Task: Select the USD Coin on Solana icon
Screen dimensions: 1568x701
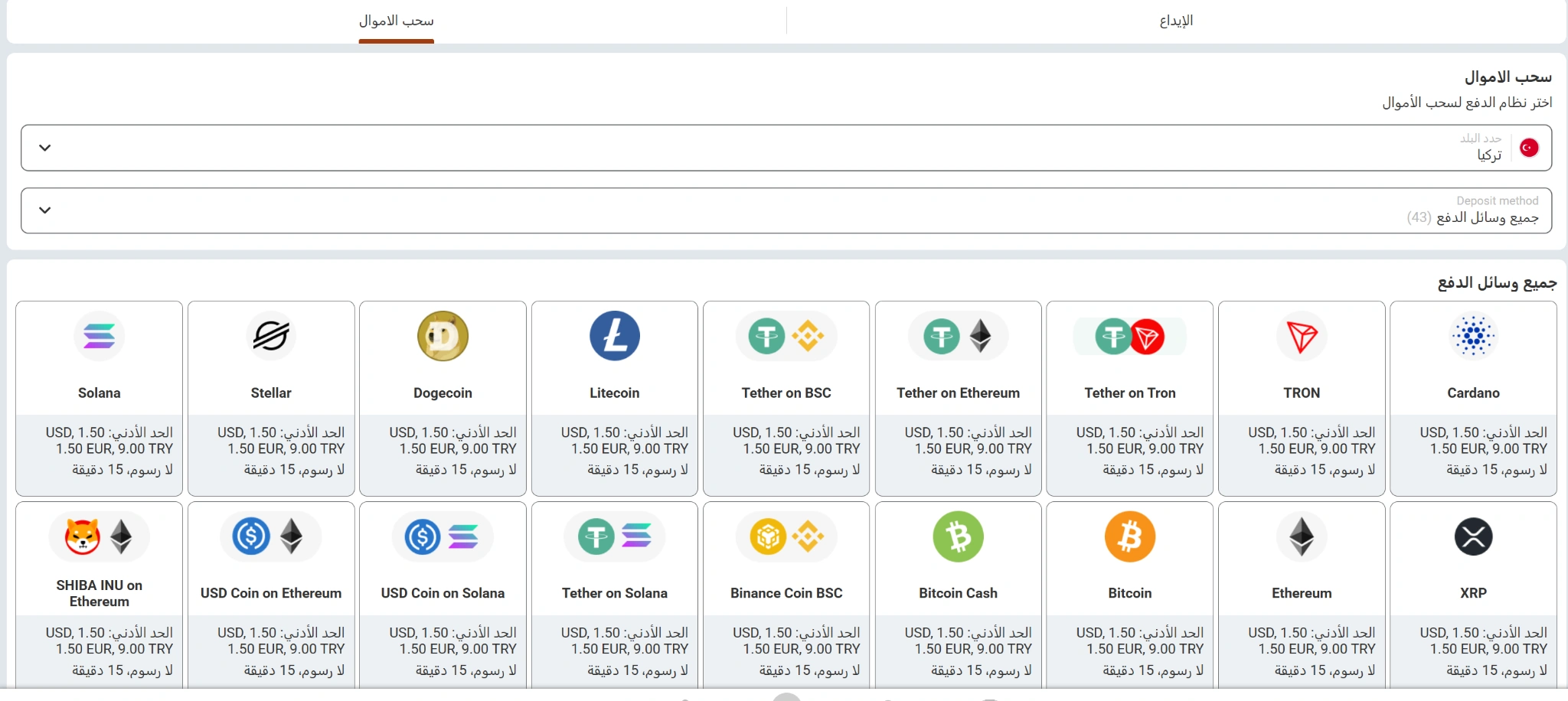Action: coord(443,536)
